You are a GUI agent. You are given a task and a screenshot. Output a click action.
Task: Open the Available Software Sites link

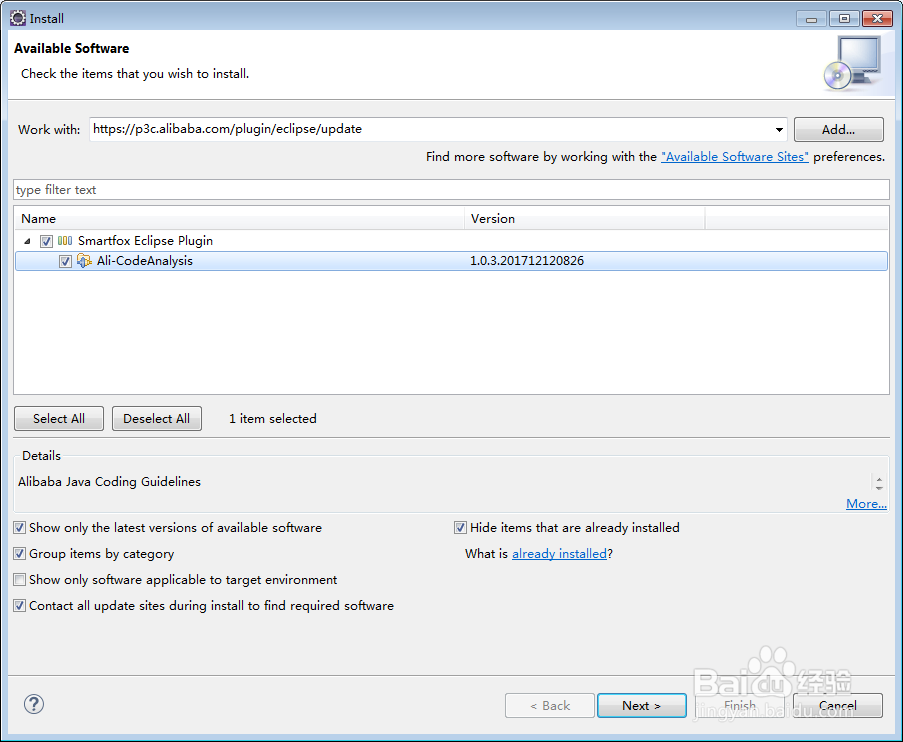click(734, 157)
